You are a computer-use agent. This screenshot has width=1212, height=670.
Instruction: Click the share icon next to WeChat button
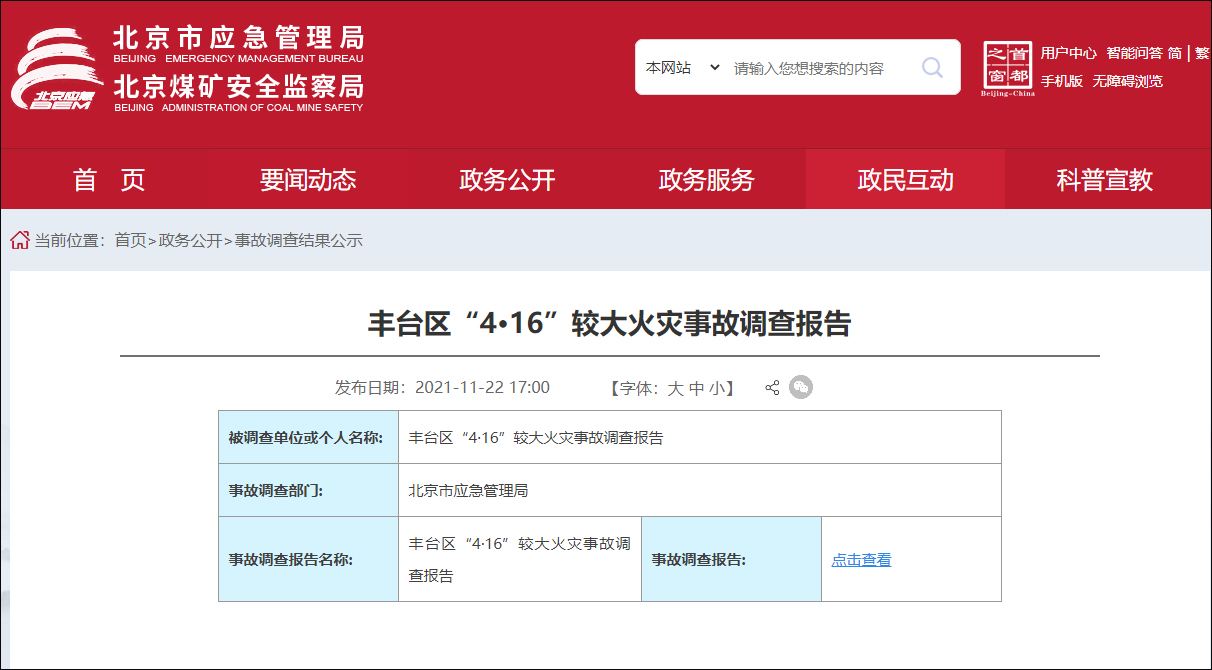pyautogui.click(x=772, y=387)
